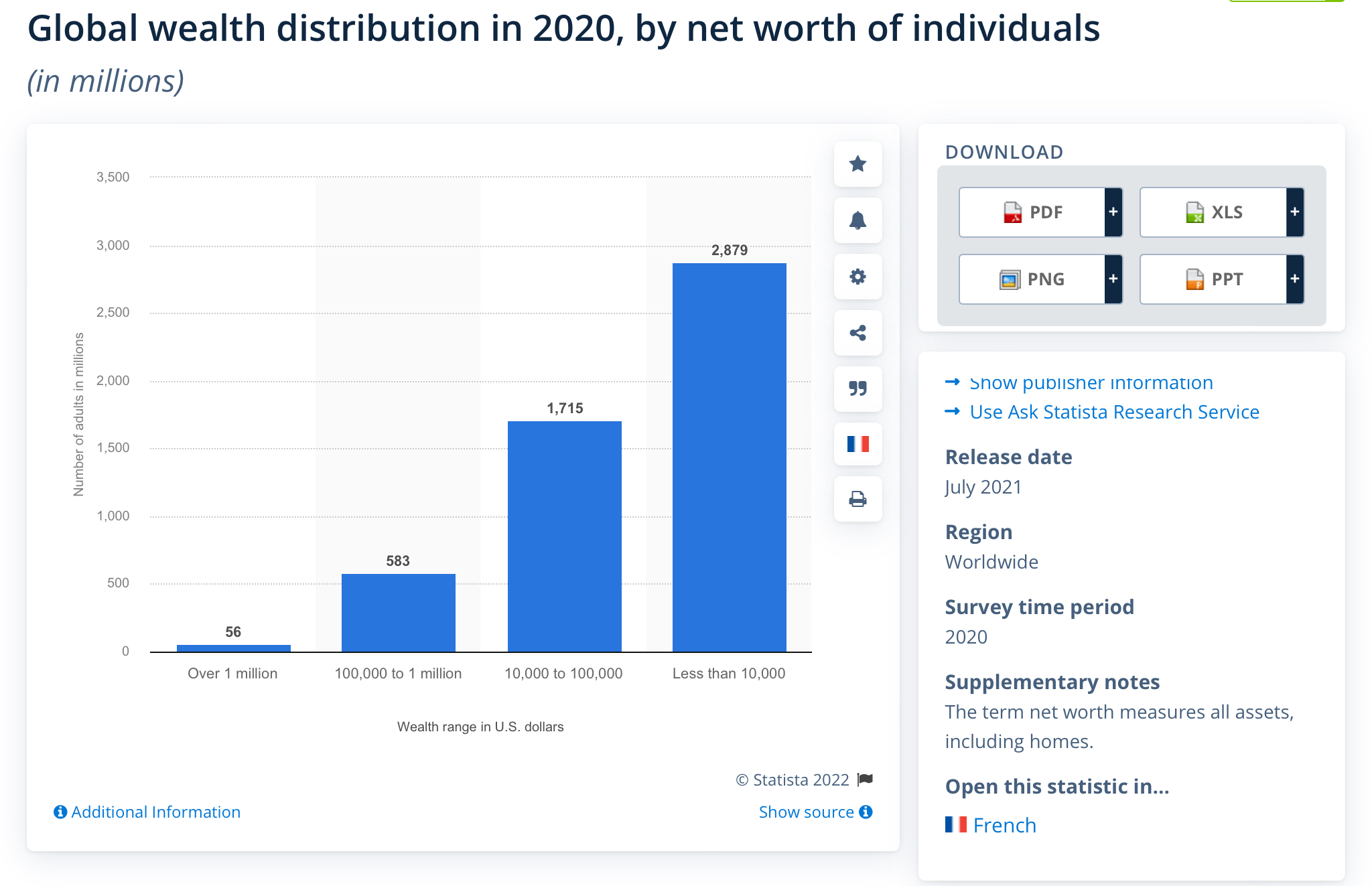Click the Supplementary notes heading
This screenshot has width=1372, height=886.
pos(1052,682)
